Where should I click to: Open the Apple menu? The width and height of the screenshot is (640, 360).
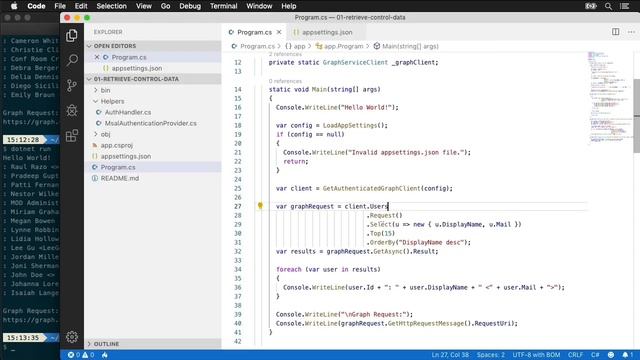pos(14,6)
